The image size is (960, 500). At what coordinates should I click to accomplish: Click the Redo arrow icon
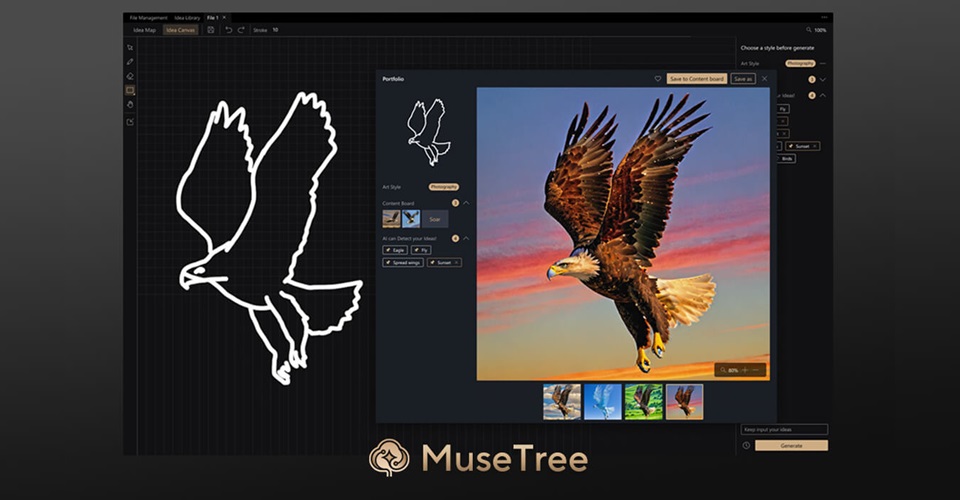pyautogui.click(x=241, y=30)
